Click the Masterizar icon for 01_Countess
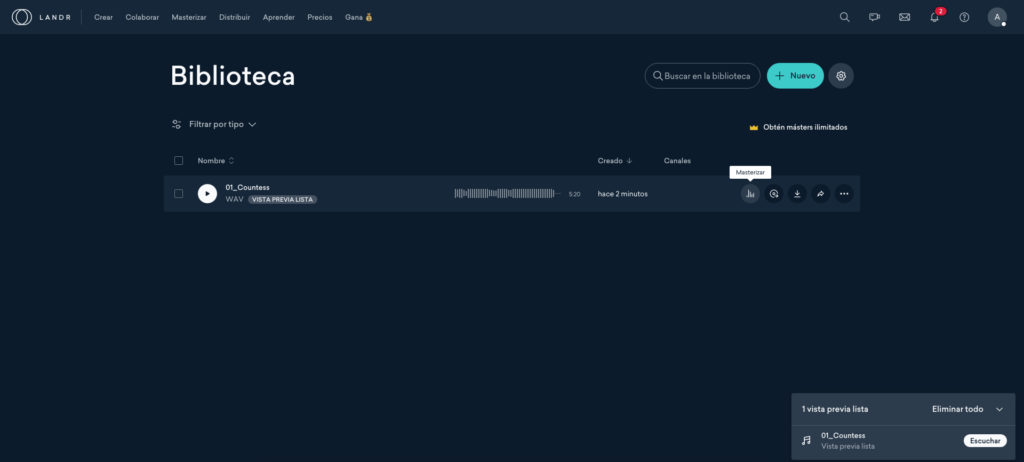This screenshot has width=1024, height=462. 750,194
